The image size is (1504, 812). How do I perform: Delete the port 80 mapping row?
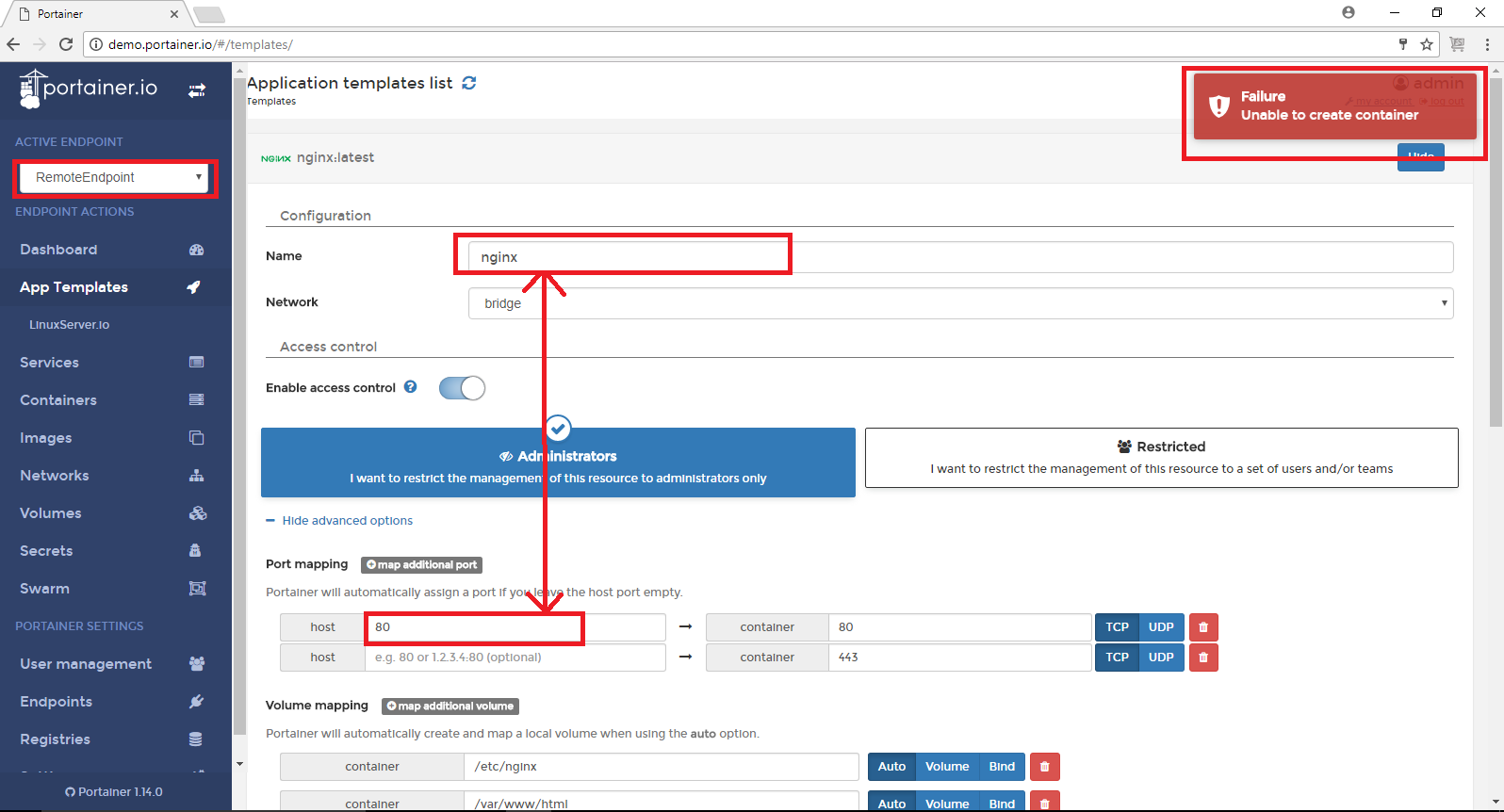1203,627
